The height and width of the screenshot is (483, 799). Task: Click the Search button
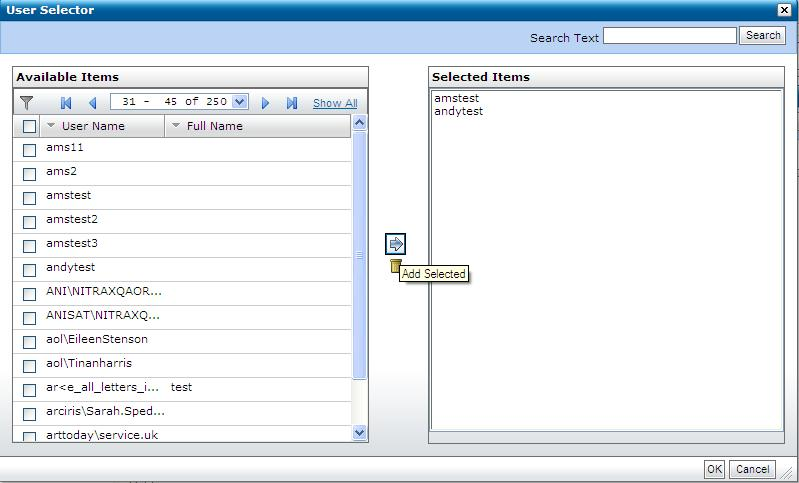(763, 35)
